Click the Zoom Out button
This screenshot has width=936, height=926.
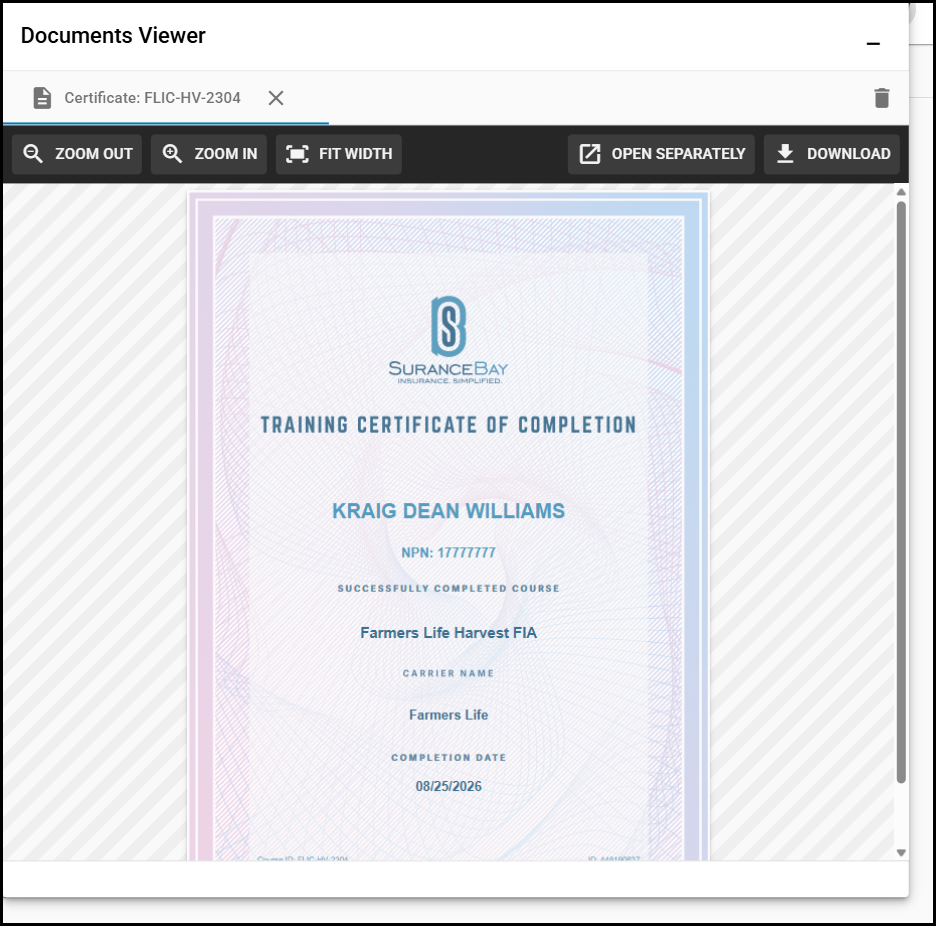77,154
